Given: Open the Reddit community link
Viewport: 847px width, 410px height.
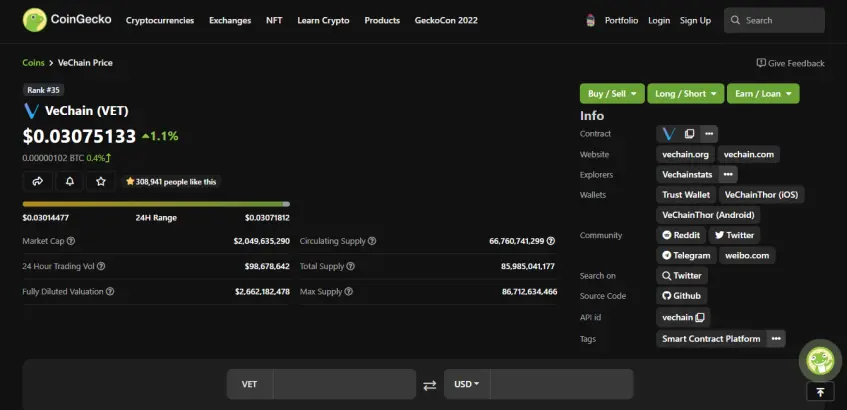Looking at the screenshot, I should [x=681, y=235].
